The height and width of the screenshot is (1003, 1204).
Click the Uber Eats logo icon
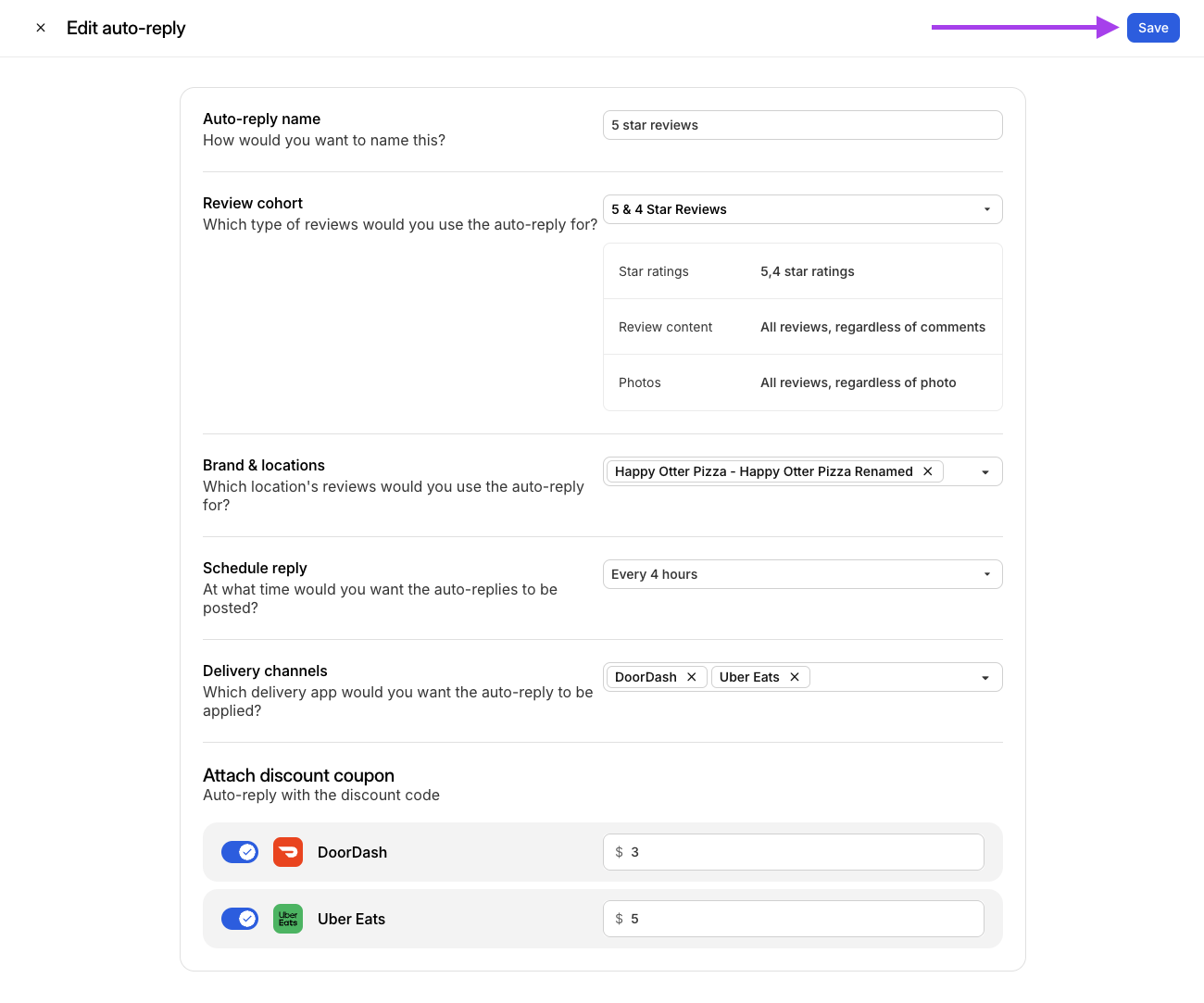(x=288, y=919)
